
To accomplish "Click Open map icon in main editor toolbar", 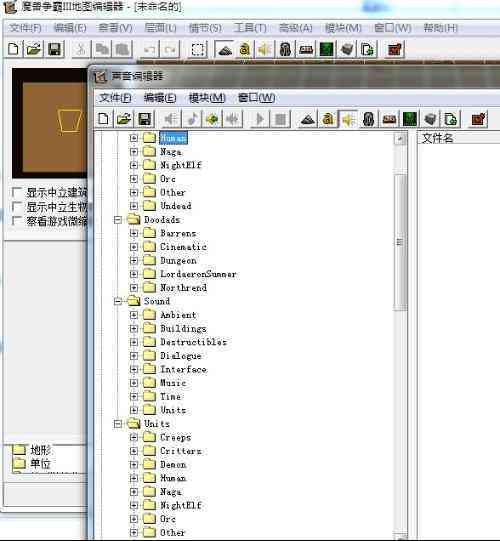I will pyautogui.click(x=33, y=49).
